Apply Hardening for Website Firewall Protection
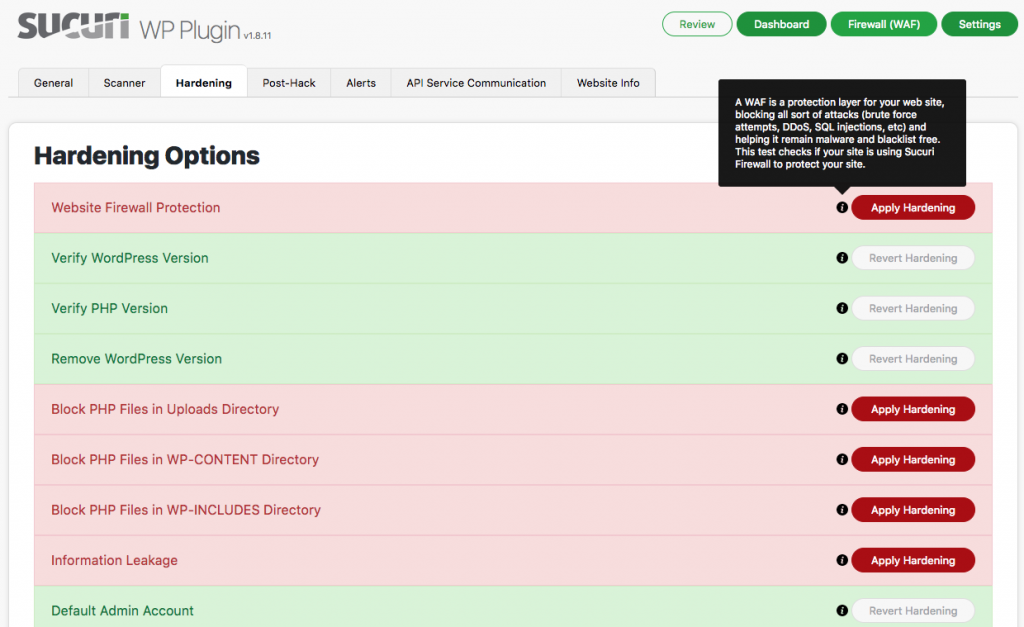 tap(913, 208)
